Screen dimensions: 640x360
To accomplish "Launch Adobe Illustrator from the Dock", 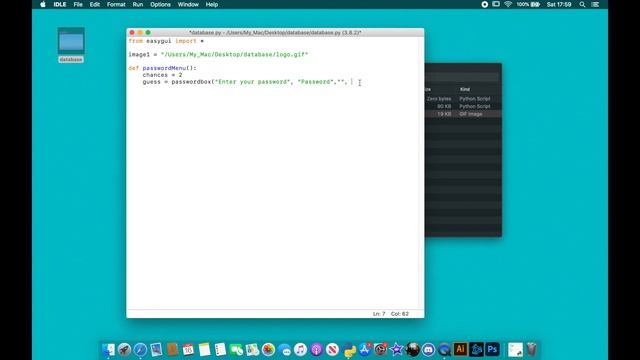I will (x=460, y=349).
